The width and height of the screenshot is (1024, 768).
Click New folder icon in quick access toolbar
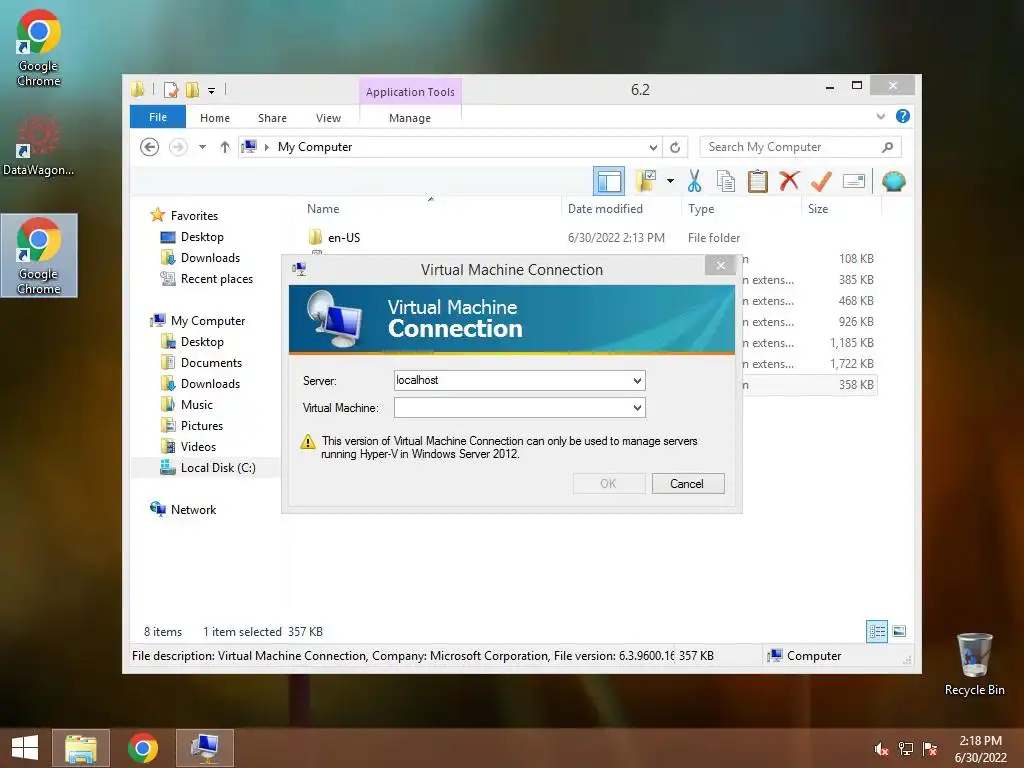192,89
